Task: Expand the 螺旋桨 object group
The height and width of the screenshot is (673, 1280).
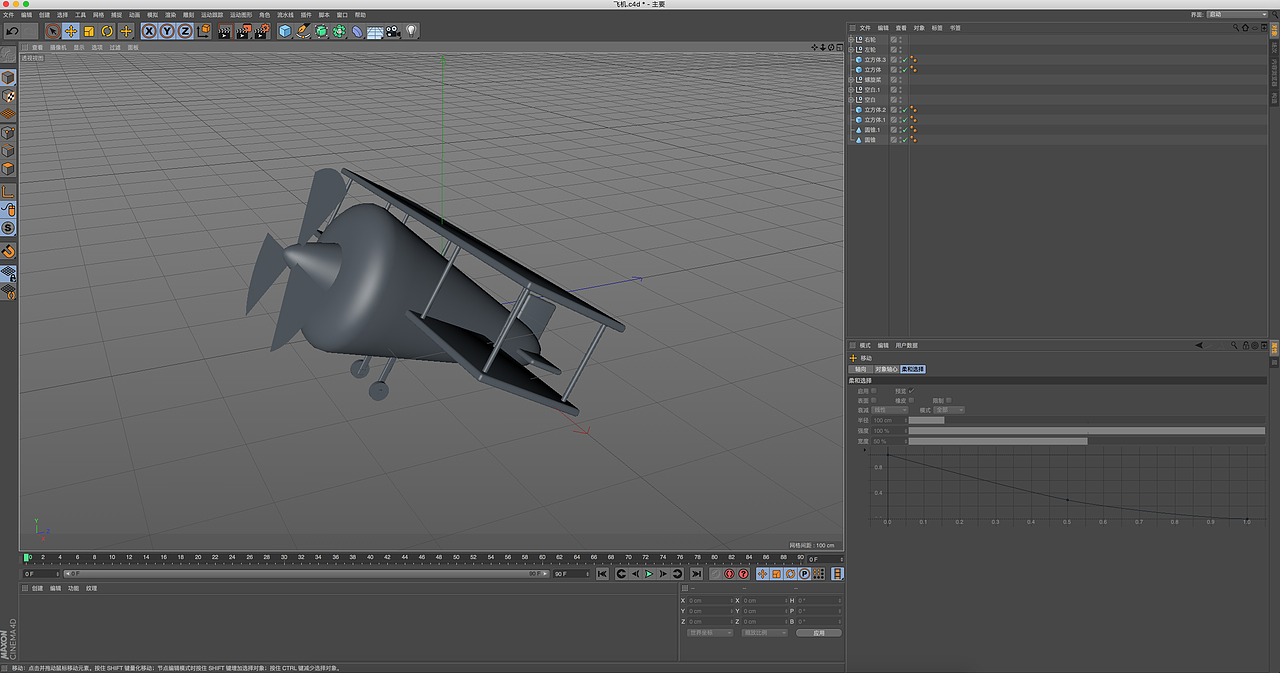Action: point(851,79)
